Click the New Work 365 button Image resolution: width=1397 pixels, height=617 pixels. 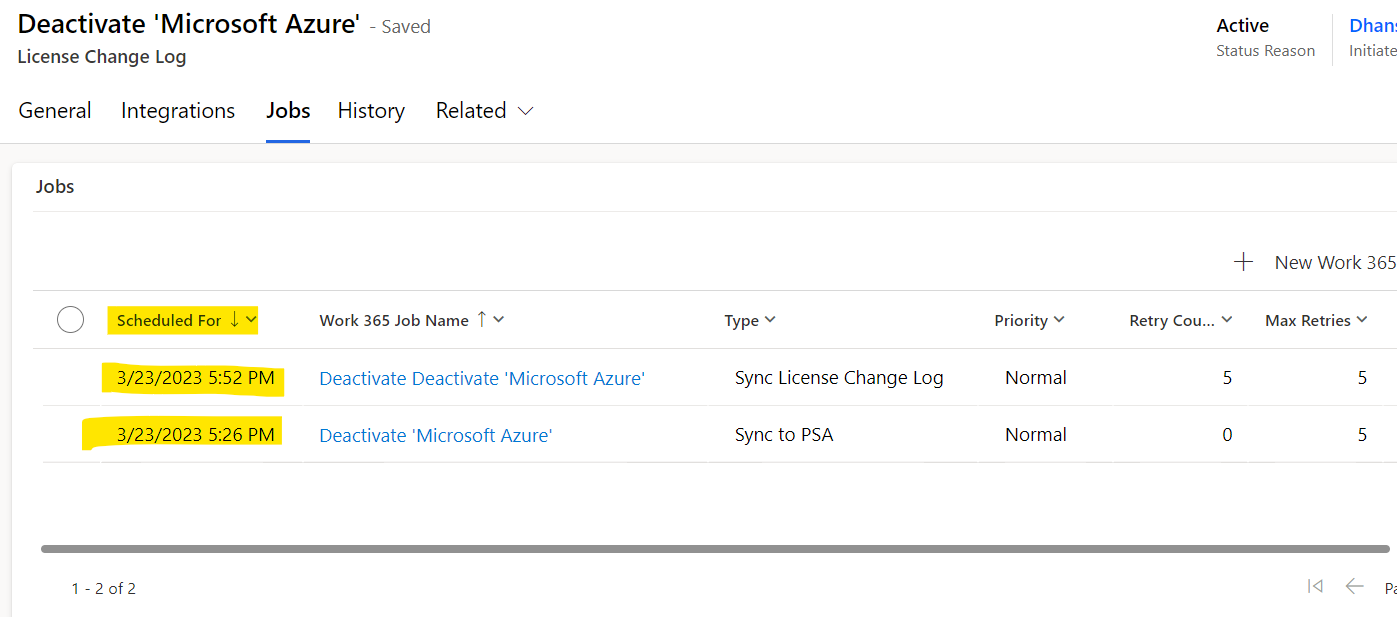coord(1334,262)
